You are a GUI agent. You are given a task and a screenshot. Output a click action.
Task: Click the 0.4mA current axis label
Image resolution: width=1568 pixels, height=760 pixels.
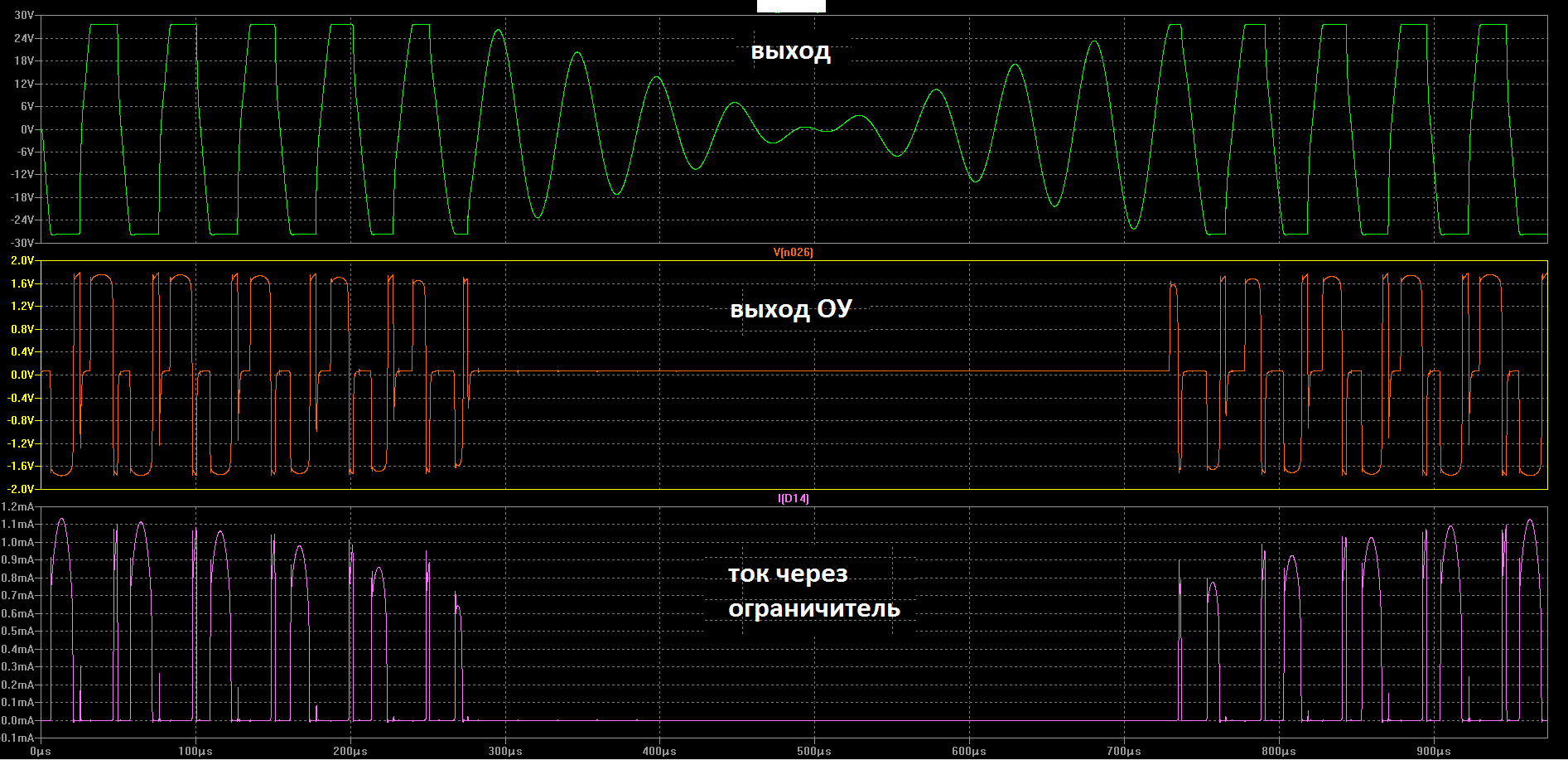coord(18,649)
